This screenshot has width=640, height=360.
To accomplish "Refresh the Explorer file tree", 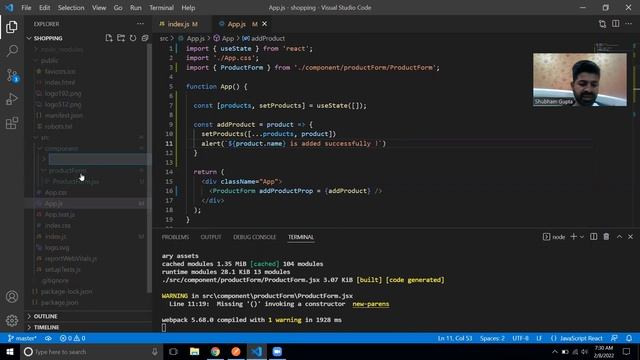I will 133,38.
